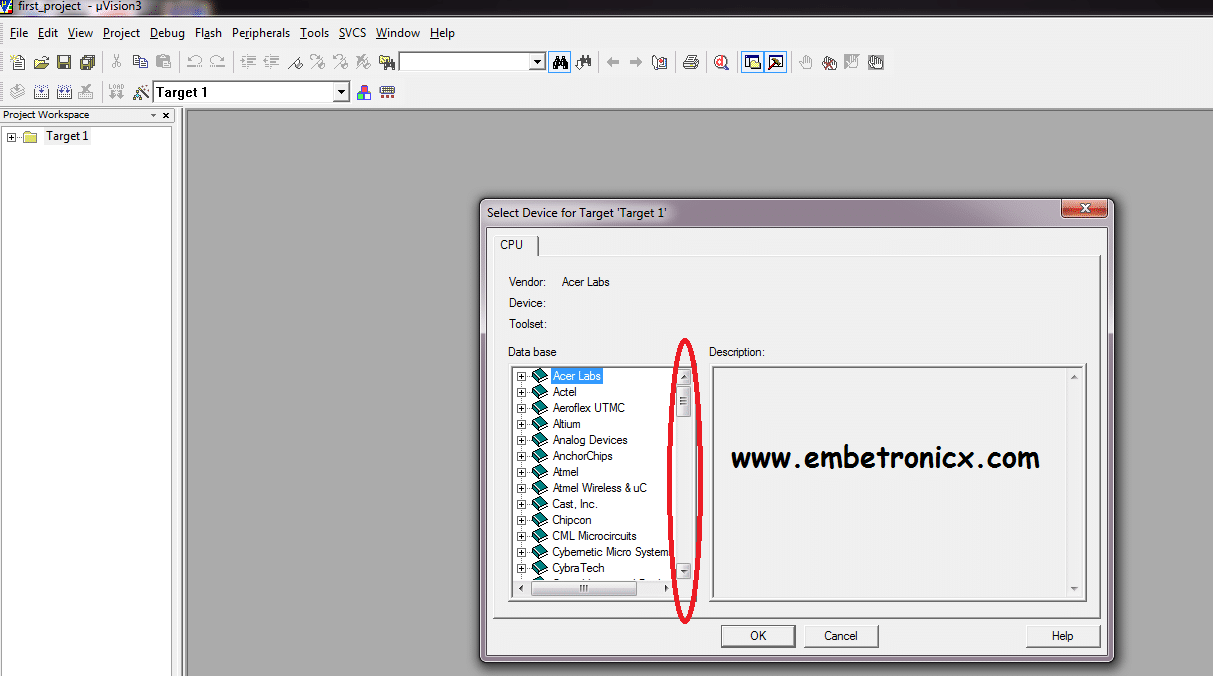Open Options for Target wand icon
This screenshot has width=1213, height=676.
[x=140, y=92]
